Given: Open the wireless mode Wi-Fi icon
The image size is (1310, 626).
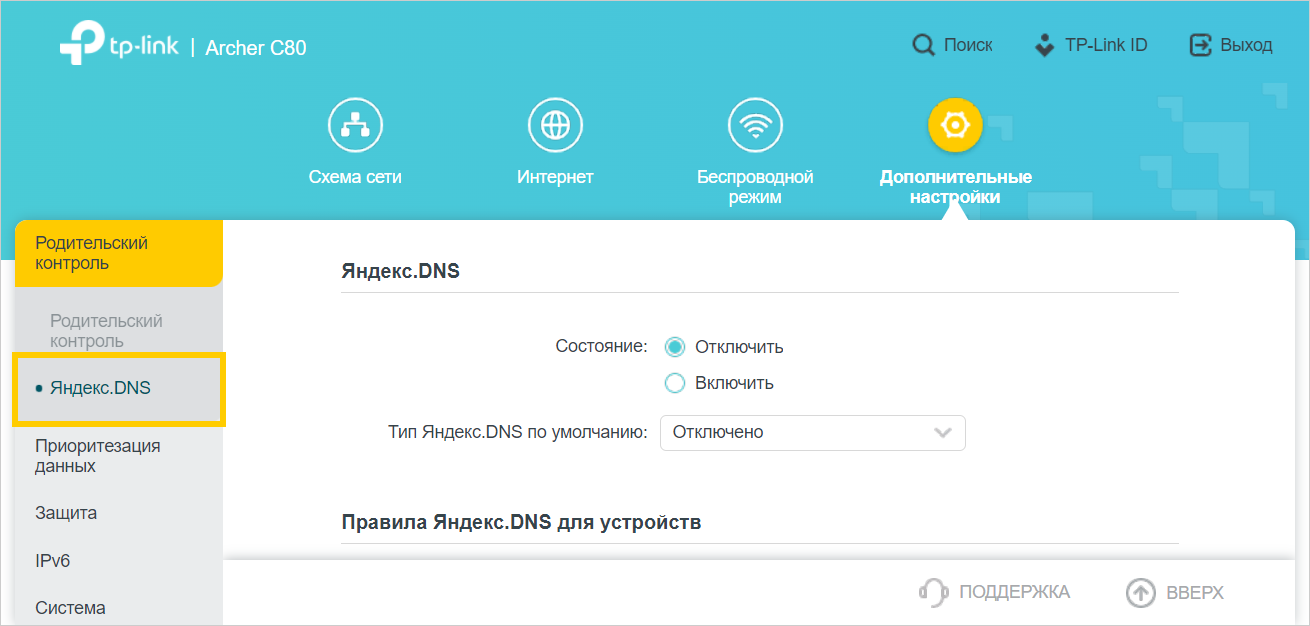Looking at the screenshot, I should (x=755, y=125).
